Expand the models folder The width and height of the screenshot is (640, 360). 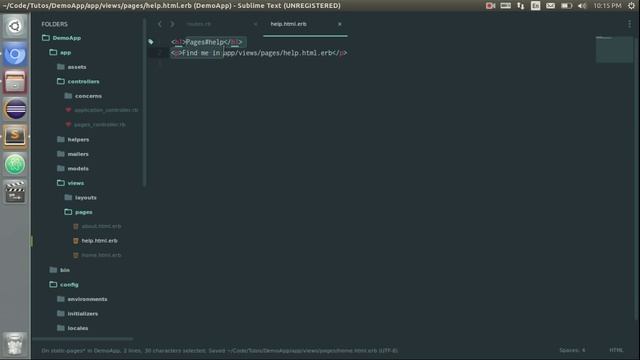pyautogui.click(x=73, y=169)
